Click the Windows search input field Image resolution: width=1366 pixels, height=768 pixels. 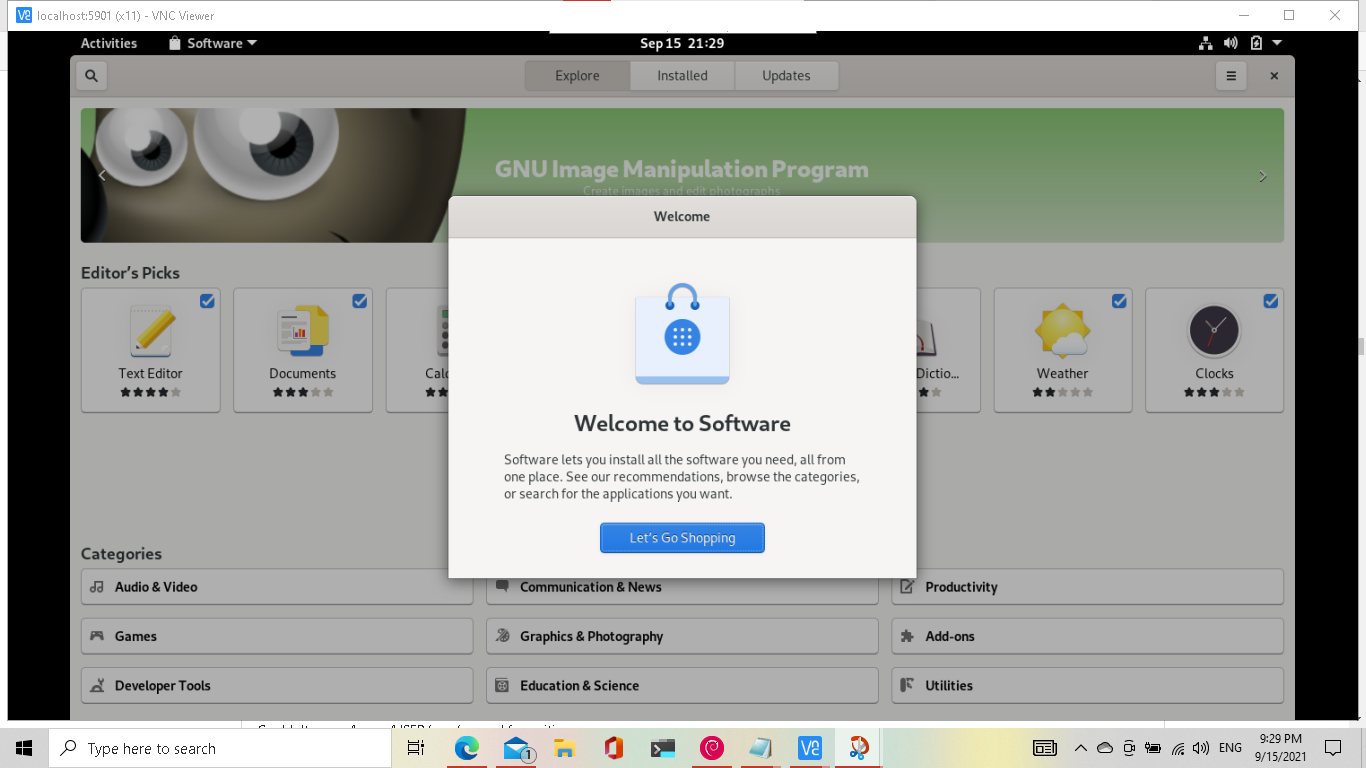(220, 747)
